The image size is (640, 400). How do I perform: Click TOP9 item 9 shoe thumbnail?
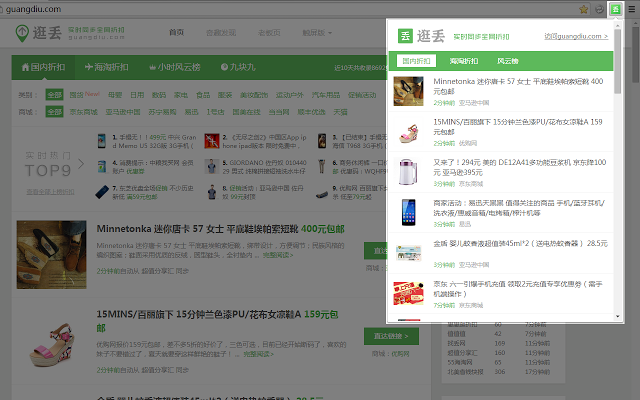[322, 195]
